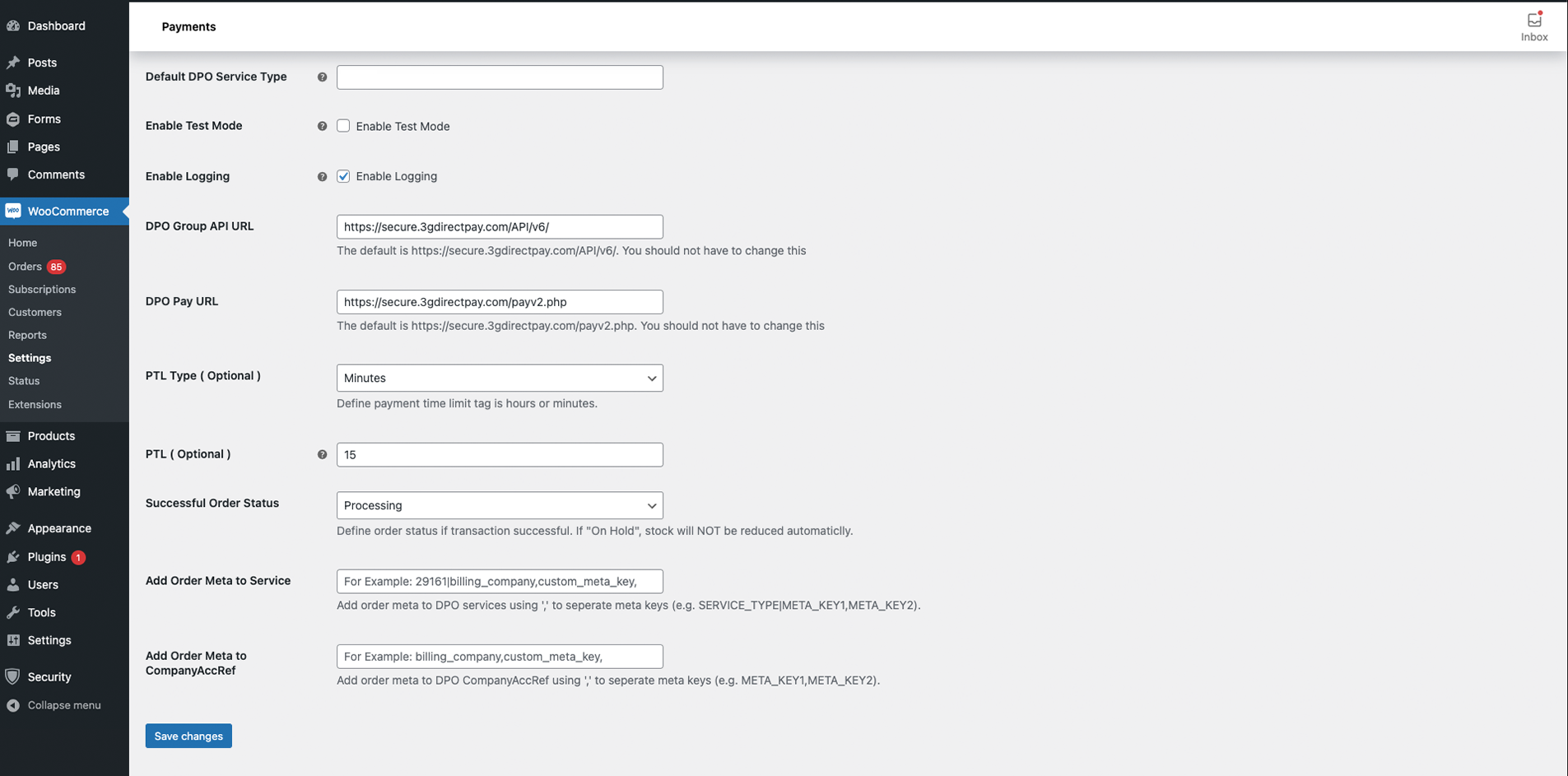Click the Save changes button

188,736
